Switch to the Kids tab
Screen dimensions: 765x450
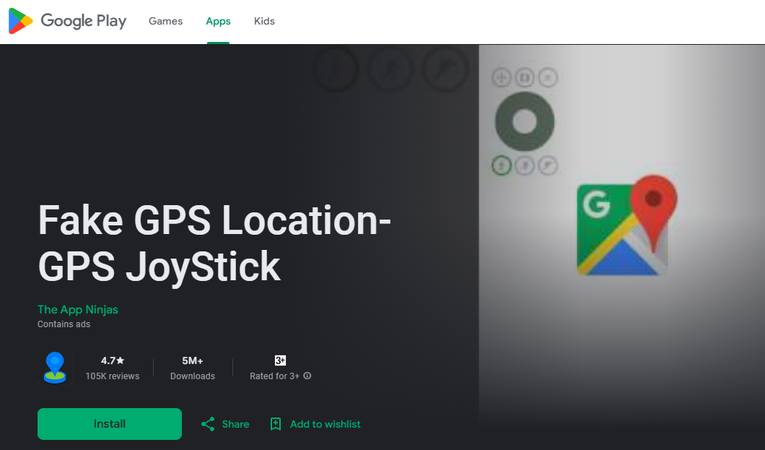pos(264,21)
